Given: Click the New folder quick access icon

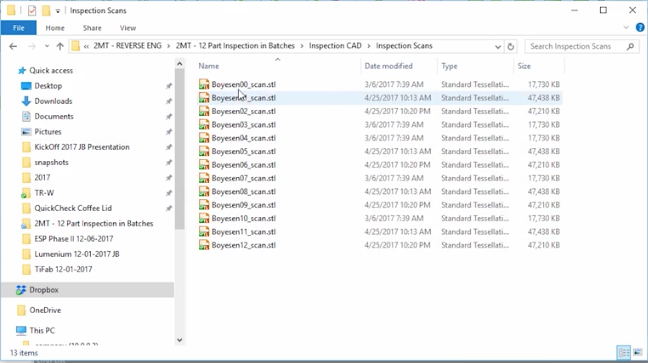Looking at the screenshot, I should click(46, 11).
